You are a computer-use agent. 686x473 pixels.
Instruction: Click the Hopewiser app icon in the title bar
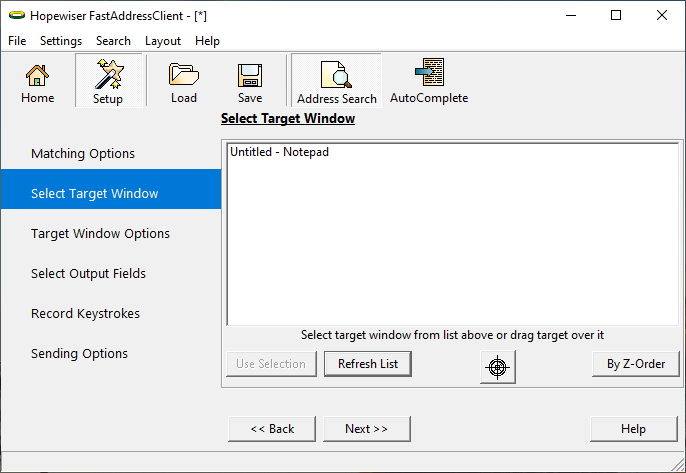17,15
